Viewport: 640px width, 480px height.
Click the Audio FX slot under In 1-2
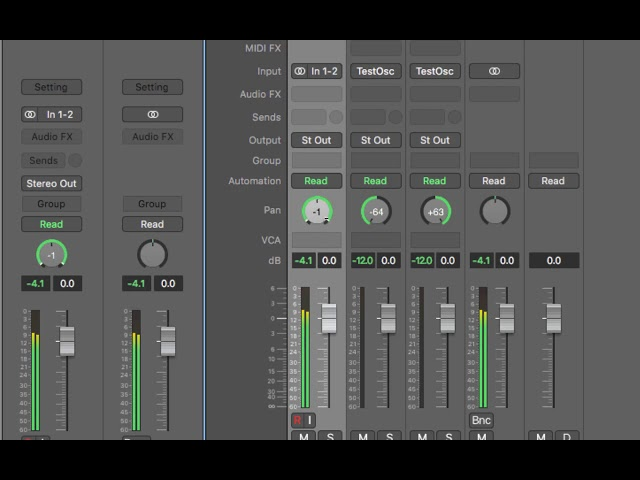point(316,94)
